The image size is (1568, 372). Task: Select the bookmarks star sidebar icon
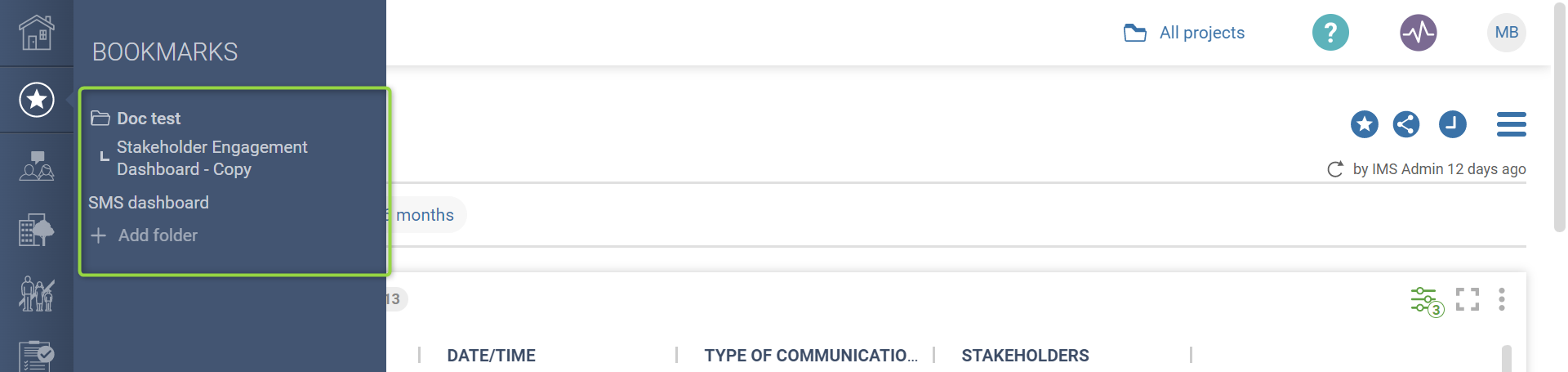pyautogui.click(x=37, y=100)
